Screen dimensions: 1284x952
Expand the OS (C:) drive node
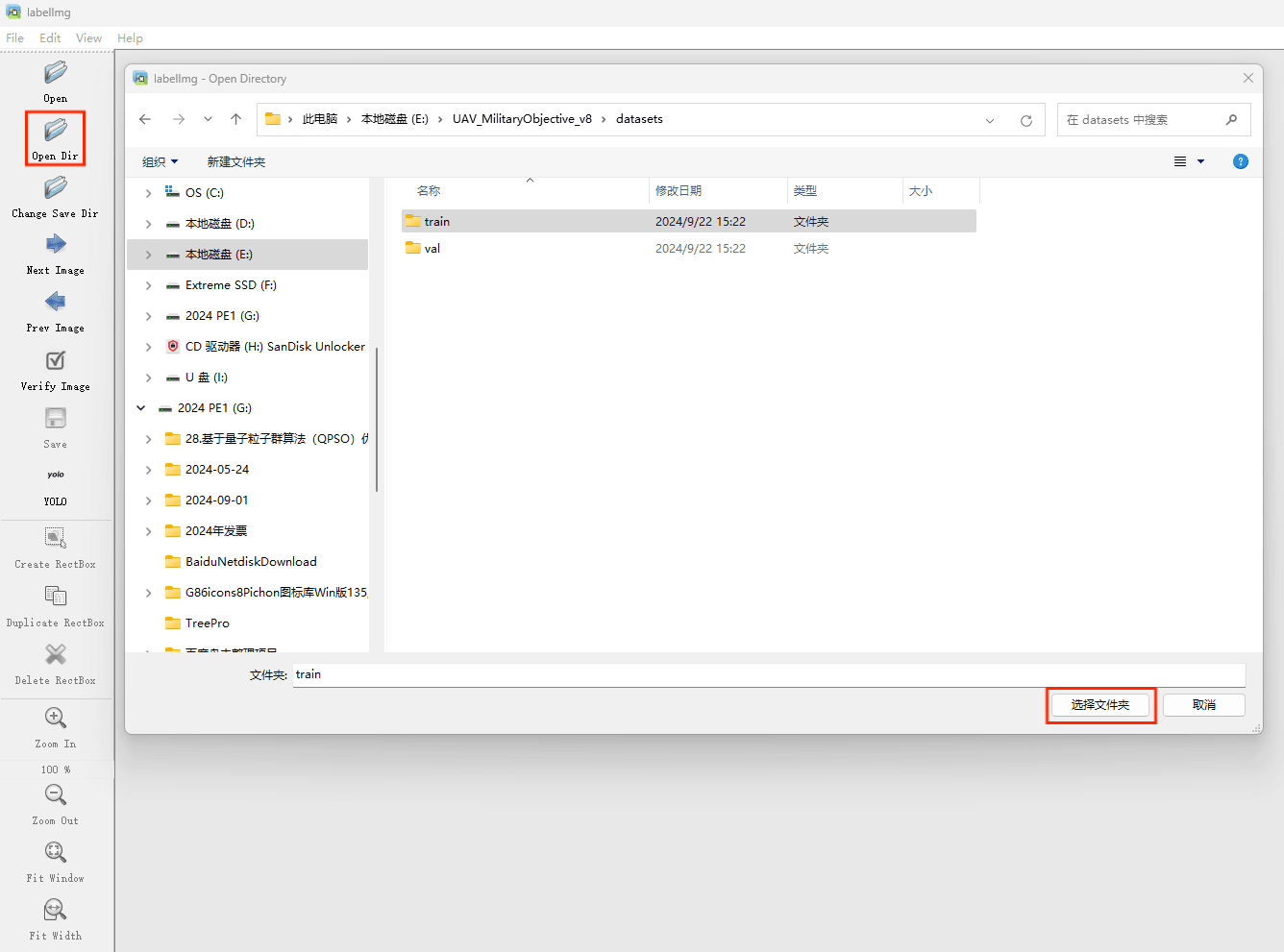(x=148, y=193)
